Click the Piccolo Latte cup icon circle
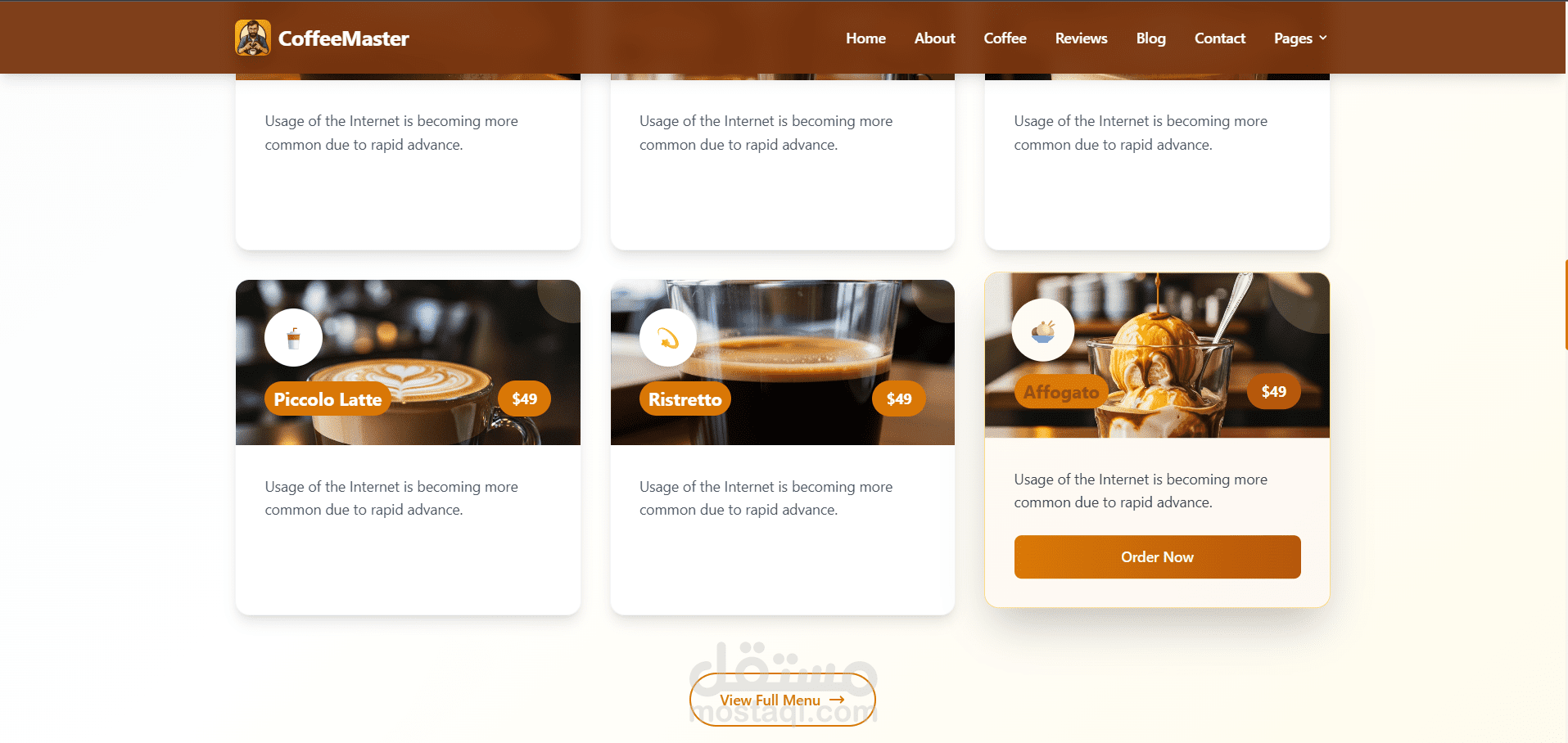 click(293, 337)
